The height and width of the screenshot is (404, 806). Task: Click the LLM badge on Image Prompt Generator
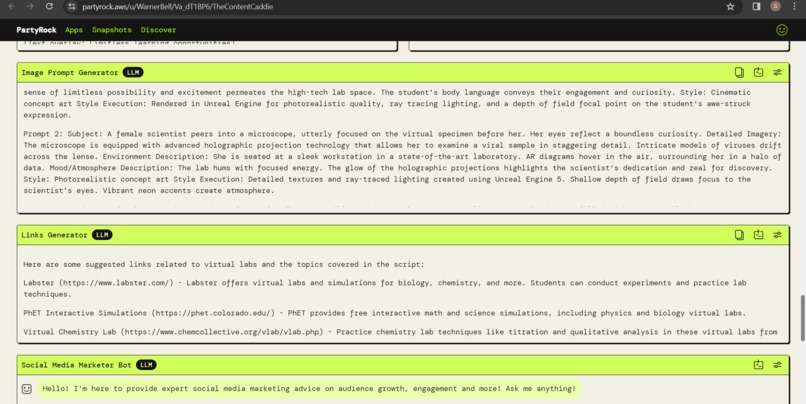(x=133, y=72)
